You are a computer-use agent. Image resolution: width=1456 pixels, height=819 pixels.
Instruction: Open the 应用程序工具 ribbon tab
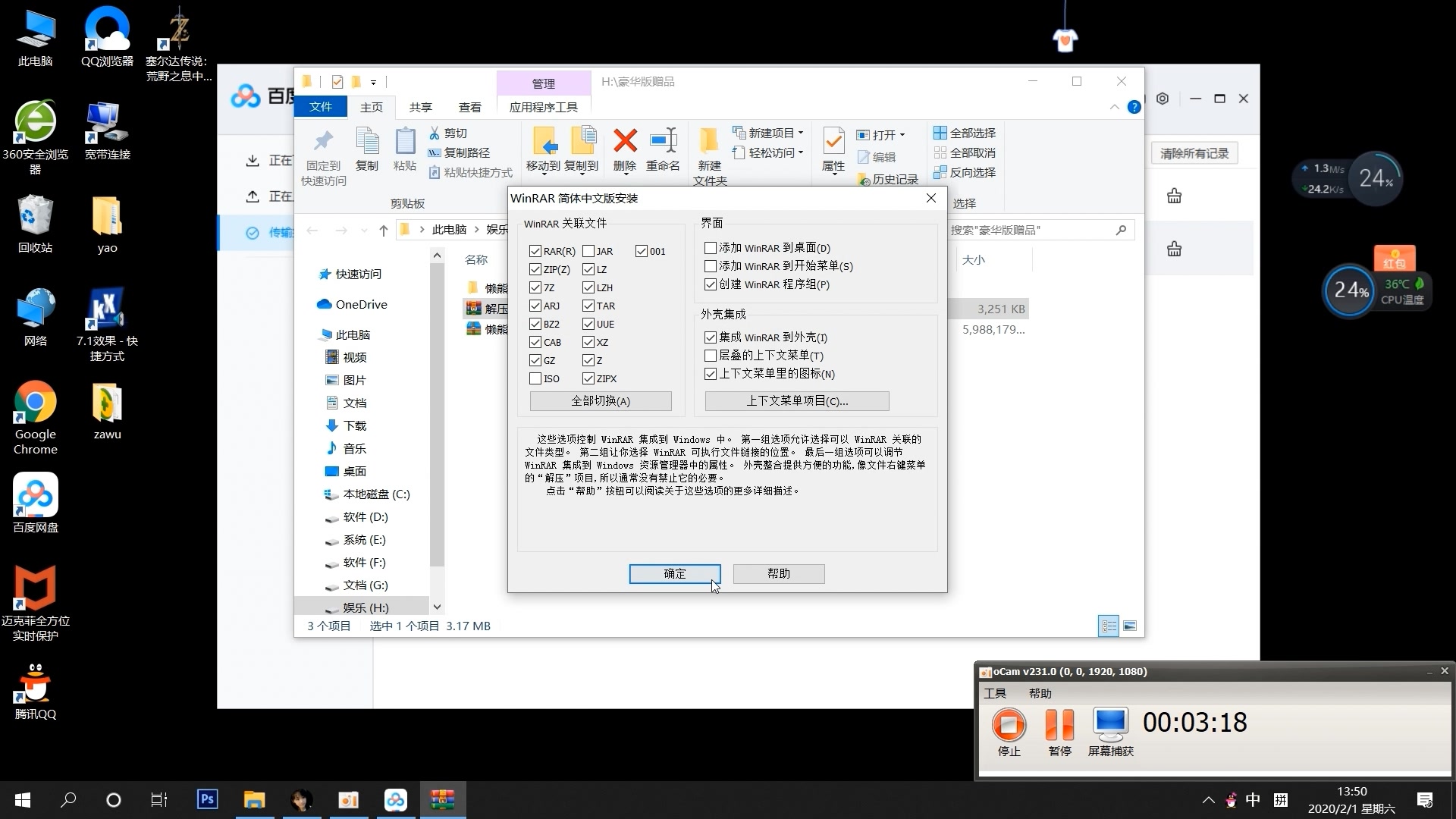tap(544, 107)
